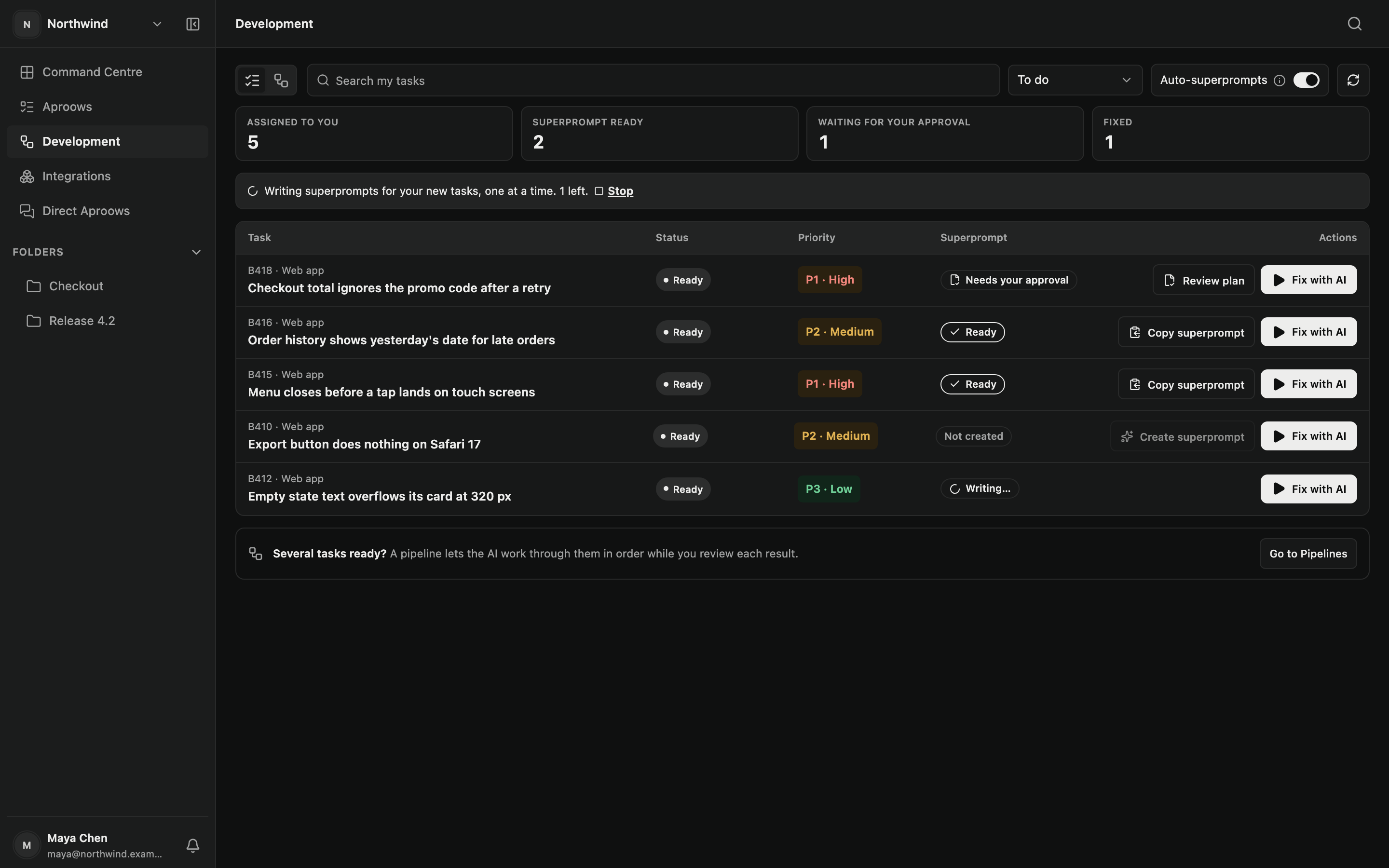Viewport: 1389px width, 868px height.
Task: Fix B412 empty state with AI
Action: click(x=1308, y=489)
